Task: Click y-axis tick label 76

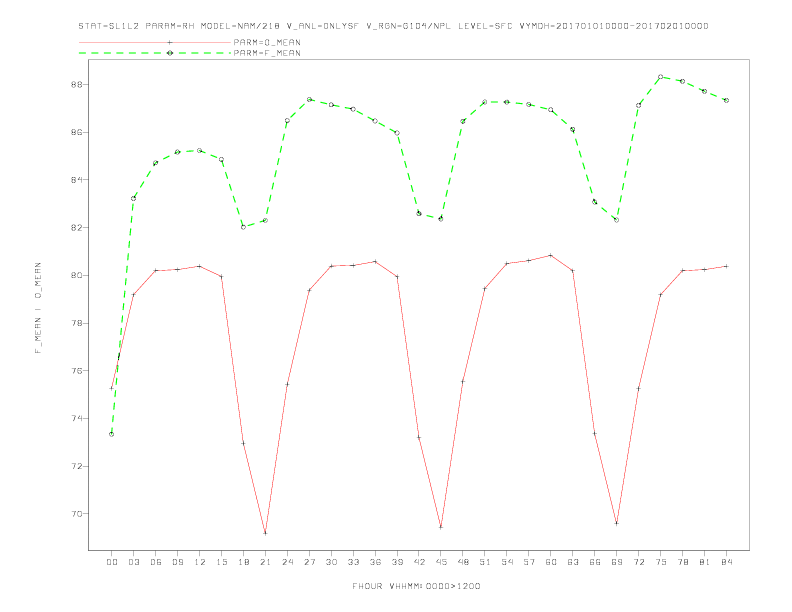Action: coord(76,371)
